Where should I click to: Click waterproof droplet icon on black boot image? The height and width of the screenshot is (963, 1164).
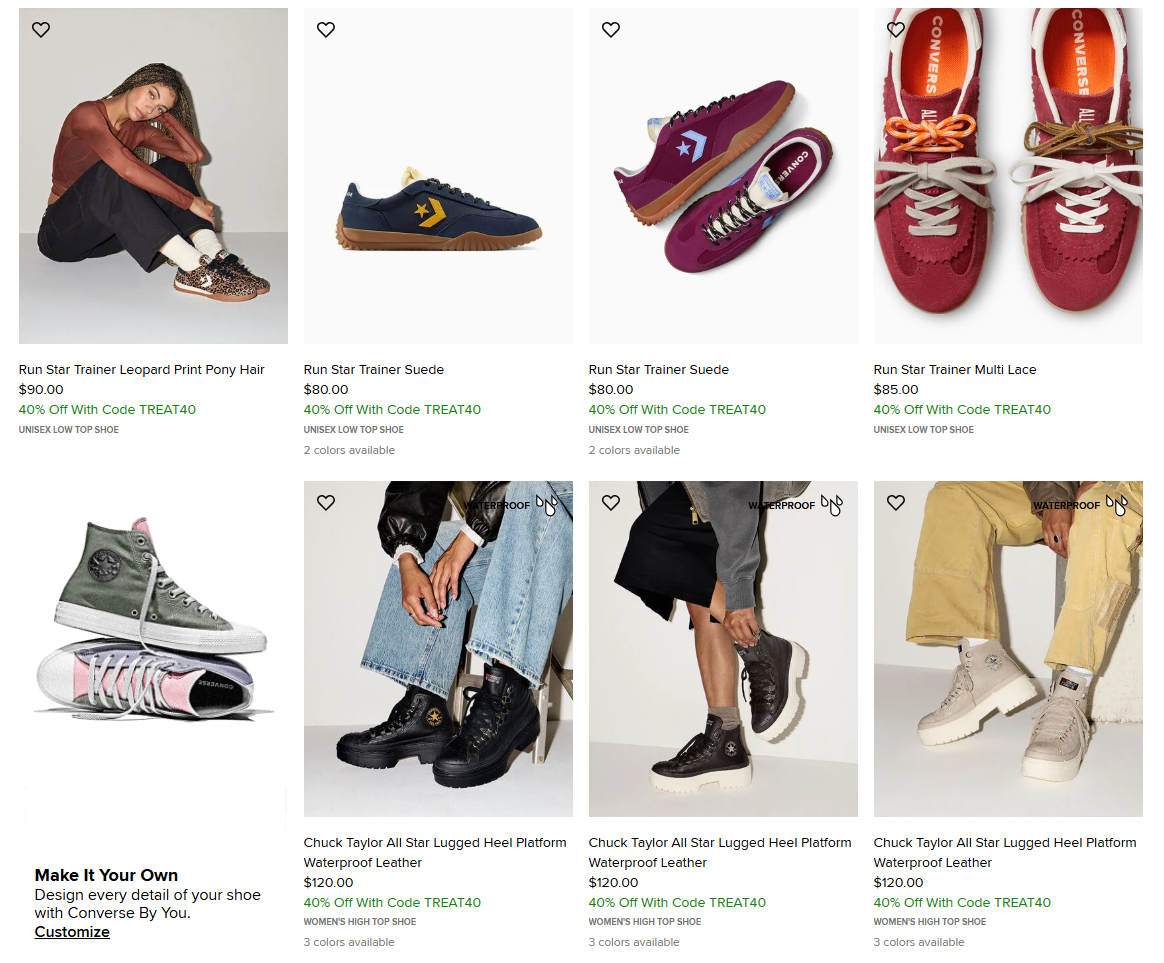coord(547,505)
